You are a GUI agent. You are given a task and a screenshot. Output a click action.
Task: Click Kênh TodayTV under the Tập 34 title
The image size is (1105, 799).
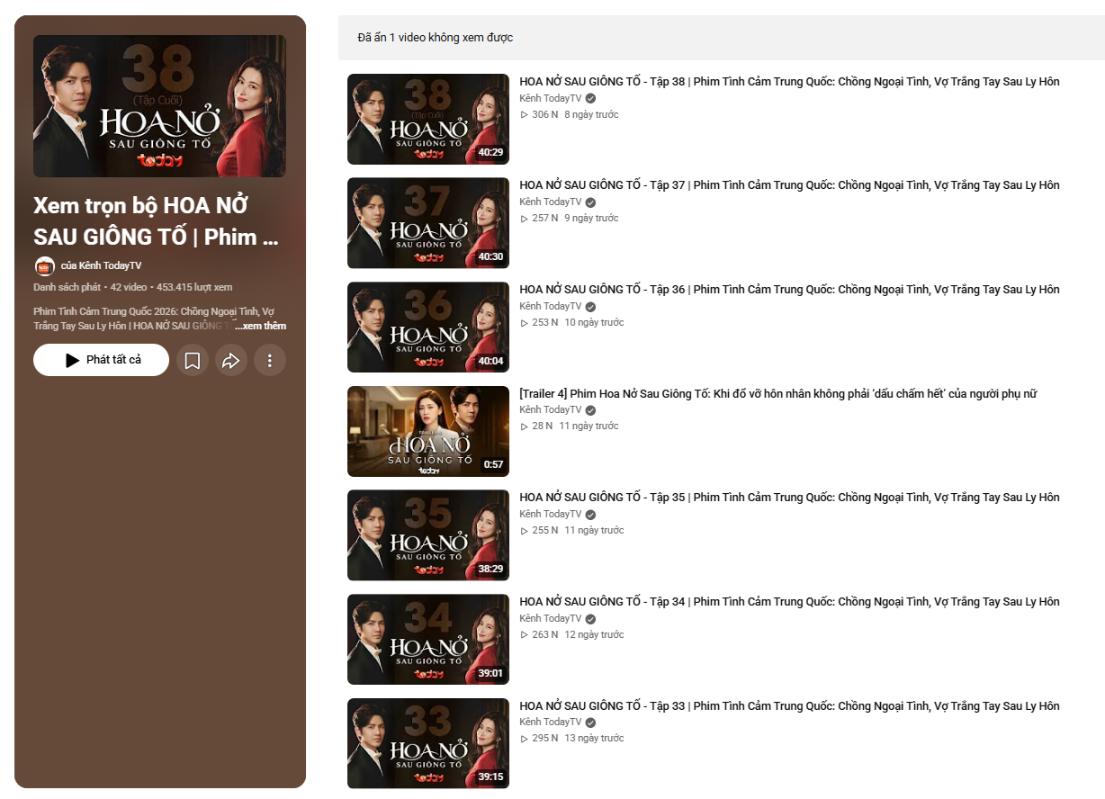pyautogui.click(x=550, y=619)
